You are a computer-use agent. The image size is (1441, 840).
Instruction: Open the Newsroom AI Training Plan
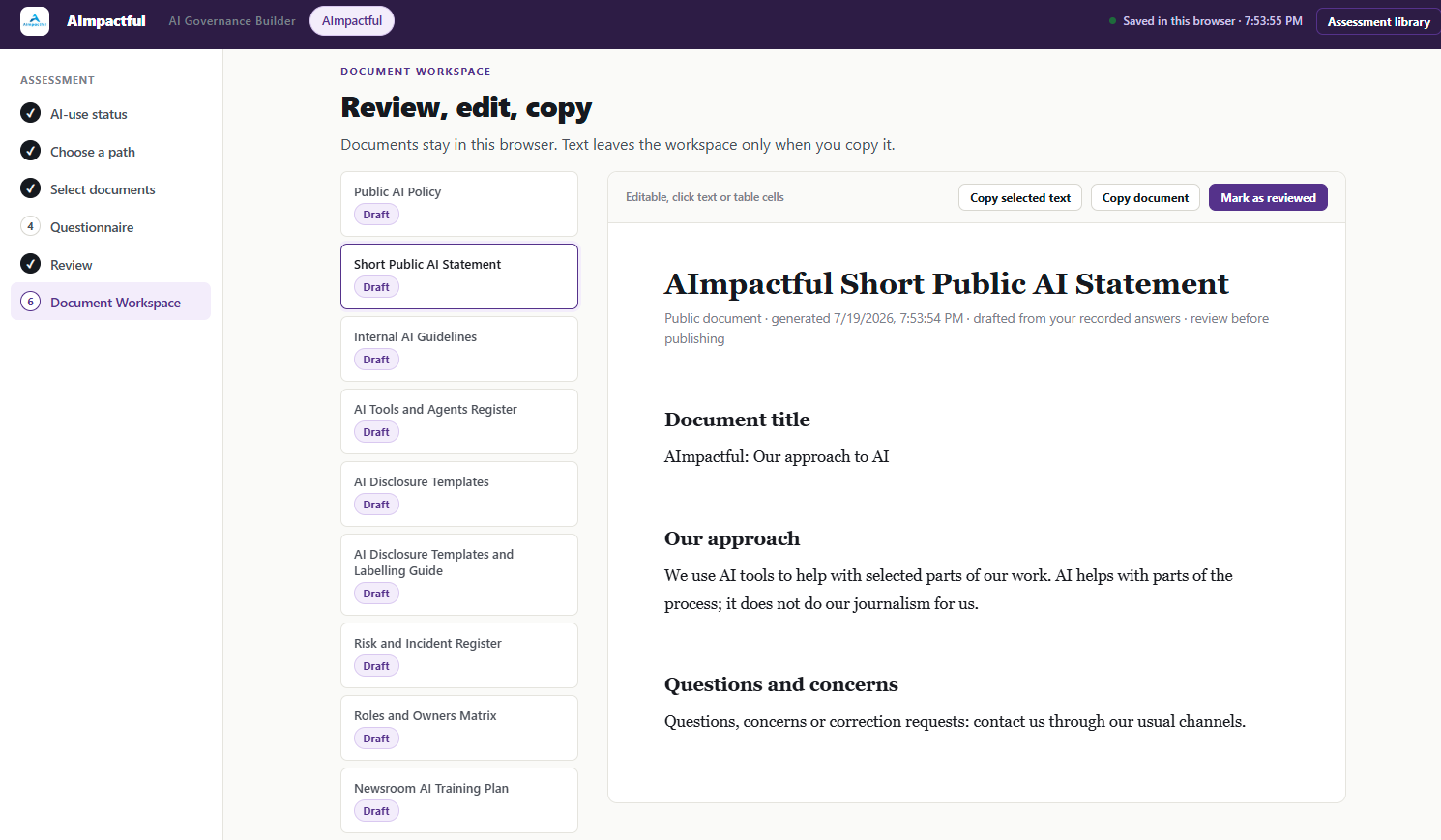pos(459,800)
